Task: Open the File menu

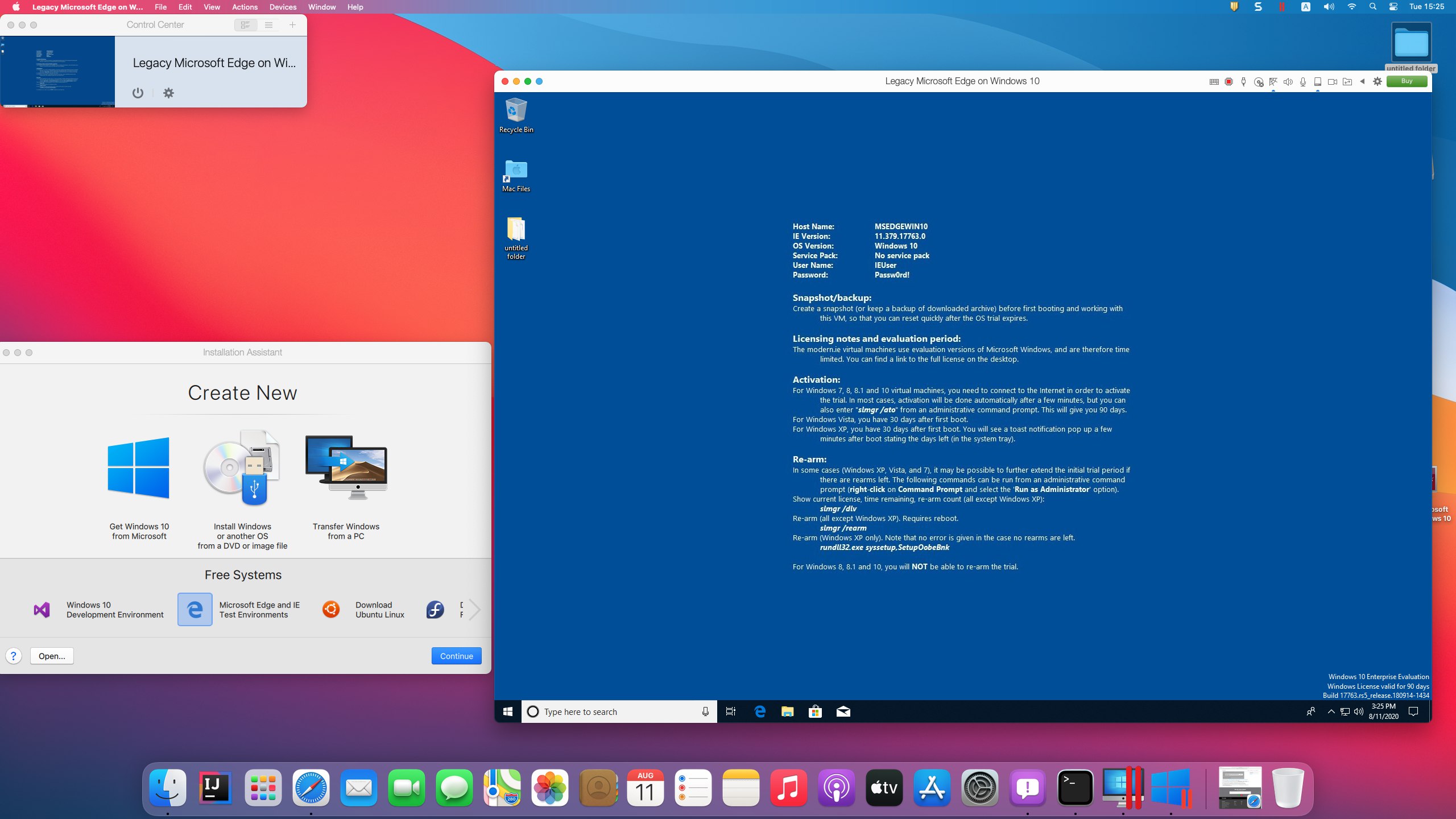Action: [161, 7]
